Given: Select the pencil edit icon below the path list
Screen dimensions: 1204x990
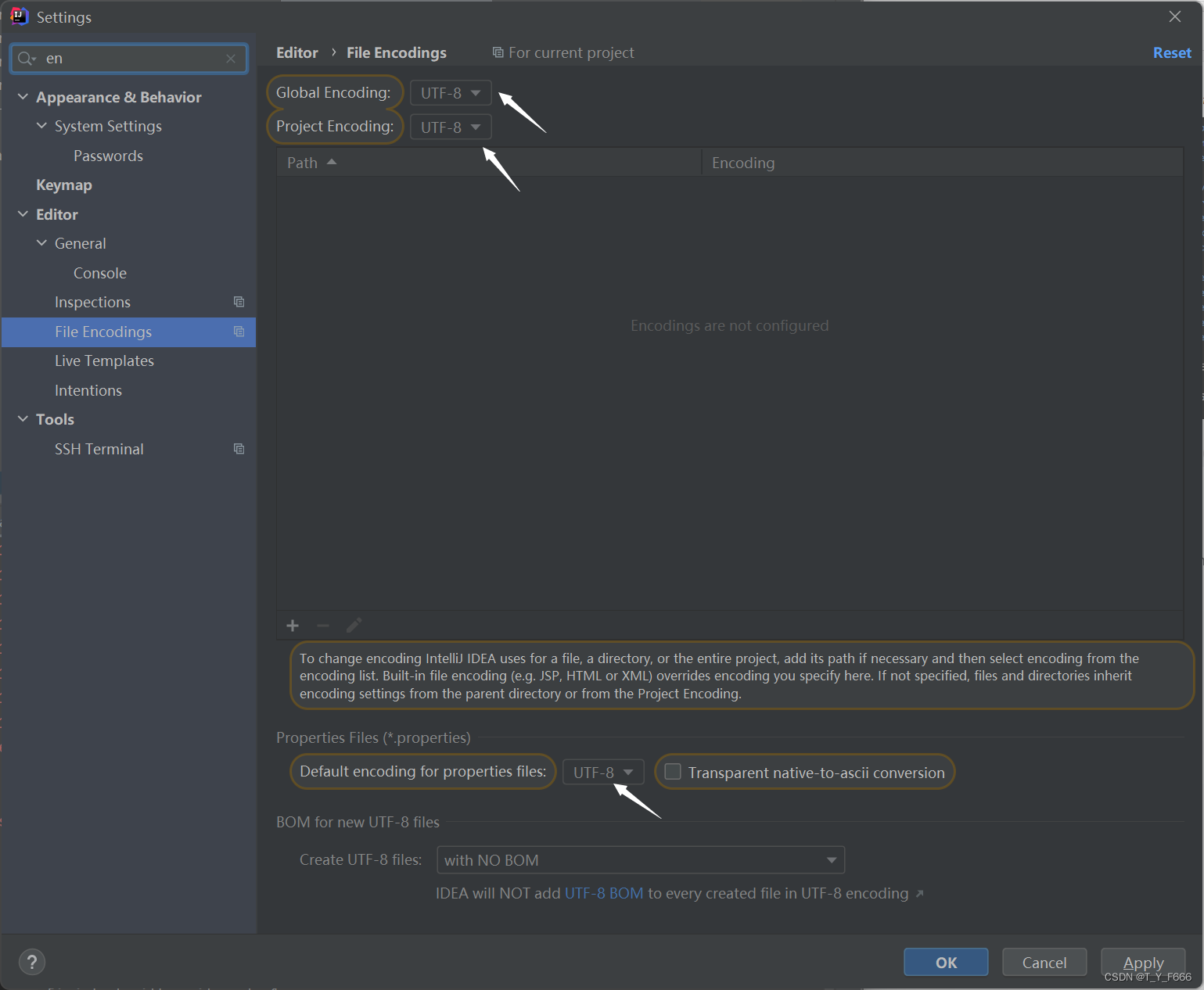Looking at the screenshot, I should (x=354, y=625).
